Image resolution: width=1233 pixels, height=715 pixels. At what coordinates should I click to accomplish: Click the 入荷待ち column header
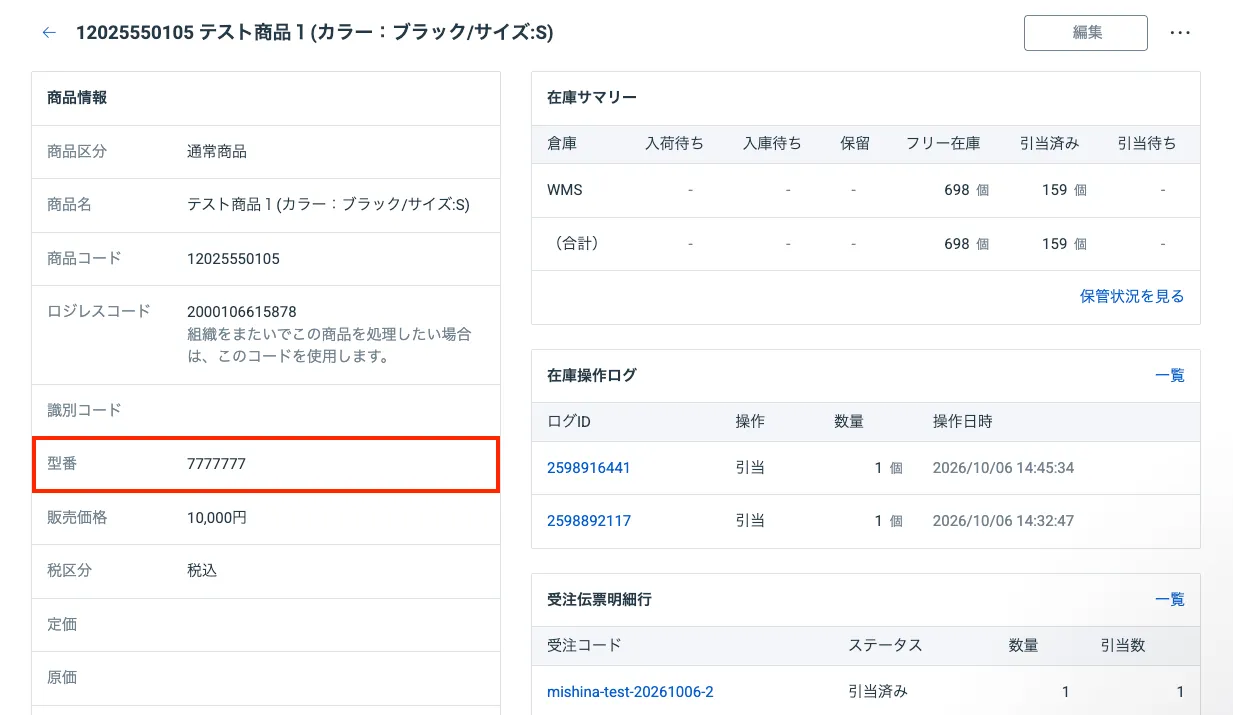click(674, 143)
